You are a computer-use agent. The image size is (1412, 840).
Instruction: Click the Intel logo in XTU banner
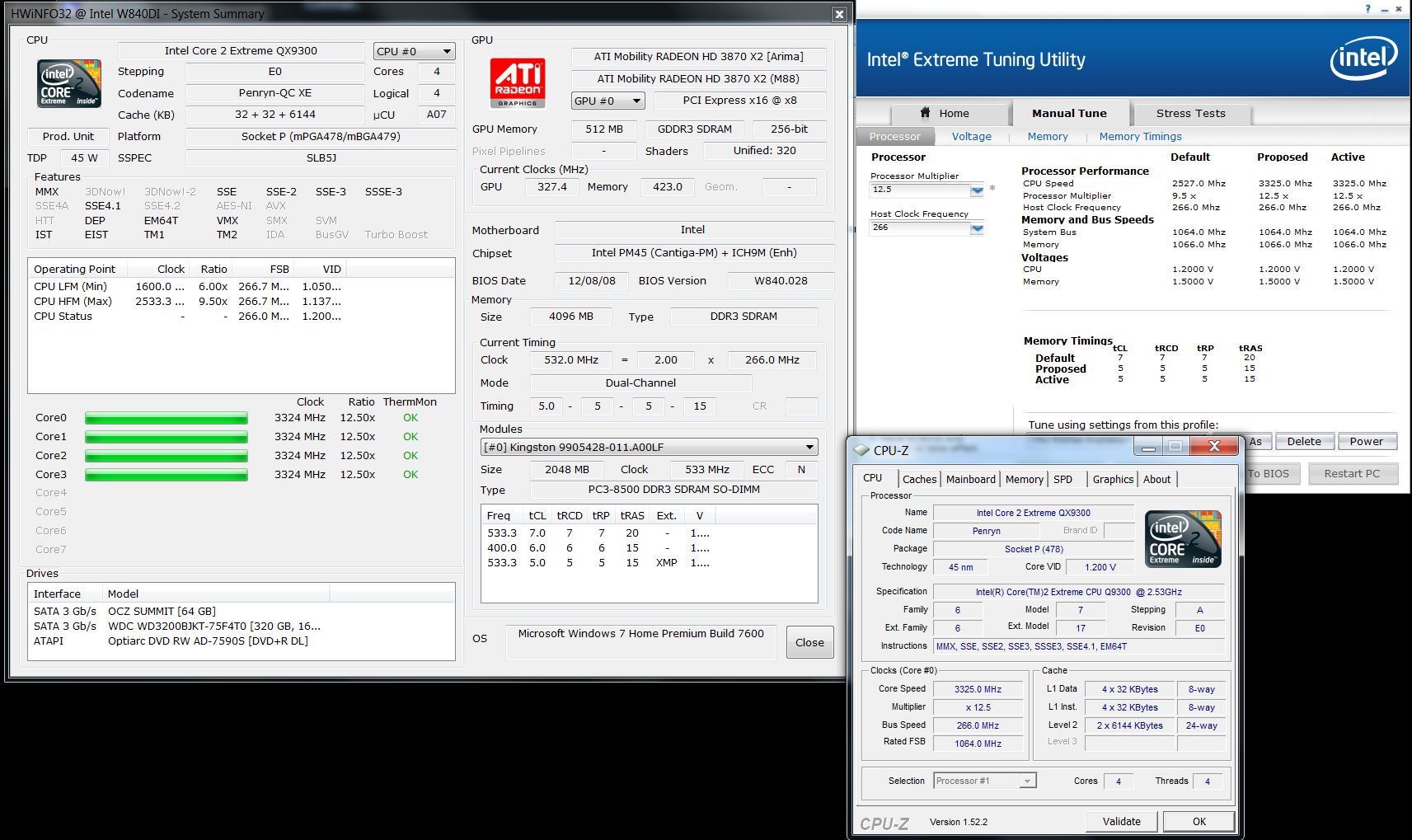tap(1363, 58)
